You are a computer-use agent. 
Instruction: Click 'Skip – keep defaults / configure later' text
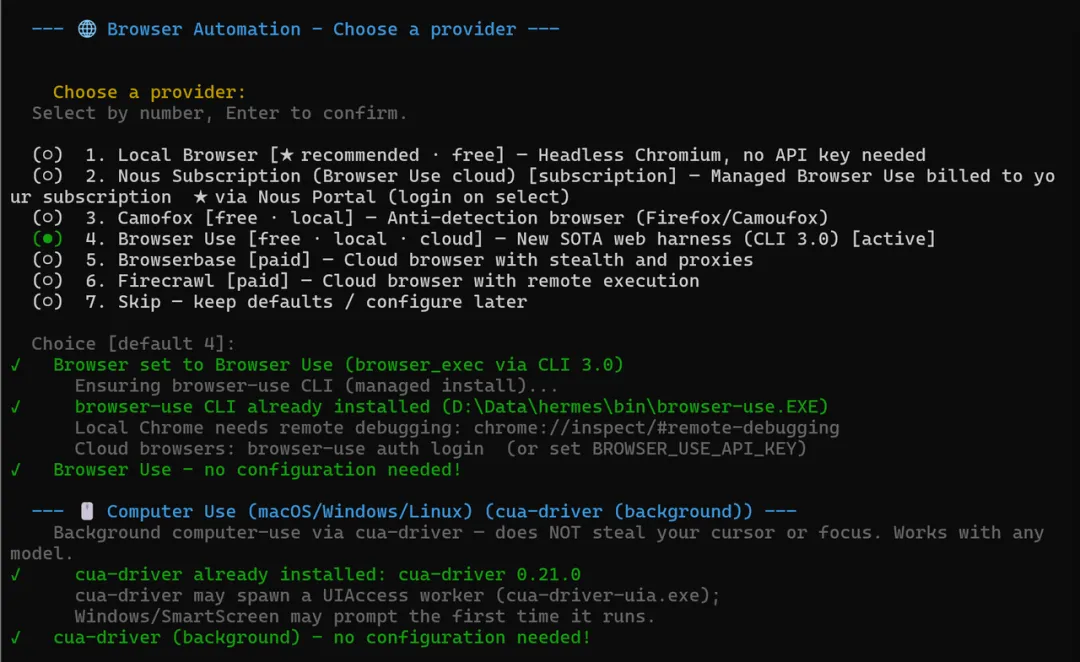322,302
